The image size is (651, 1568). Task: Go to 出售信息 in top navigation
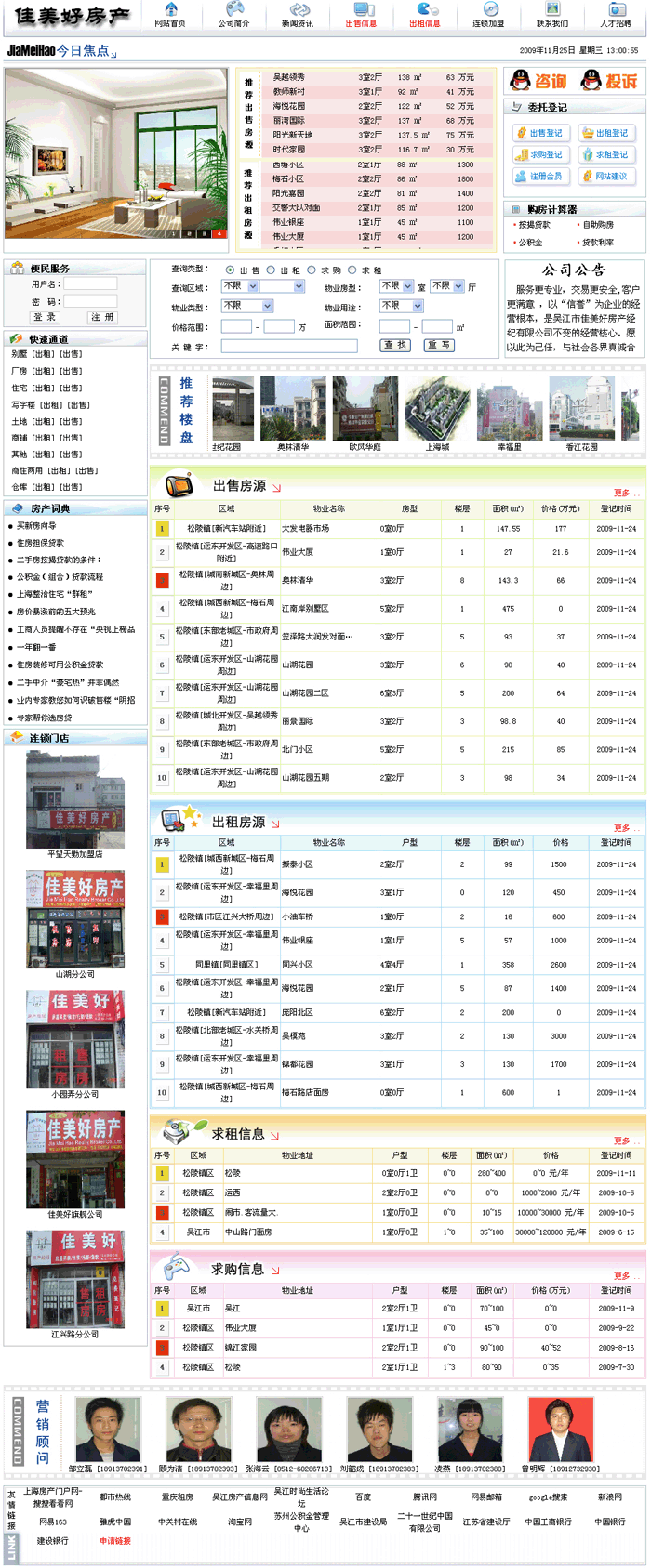361,15
